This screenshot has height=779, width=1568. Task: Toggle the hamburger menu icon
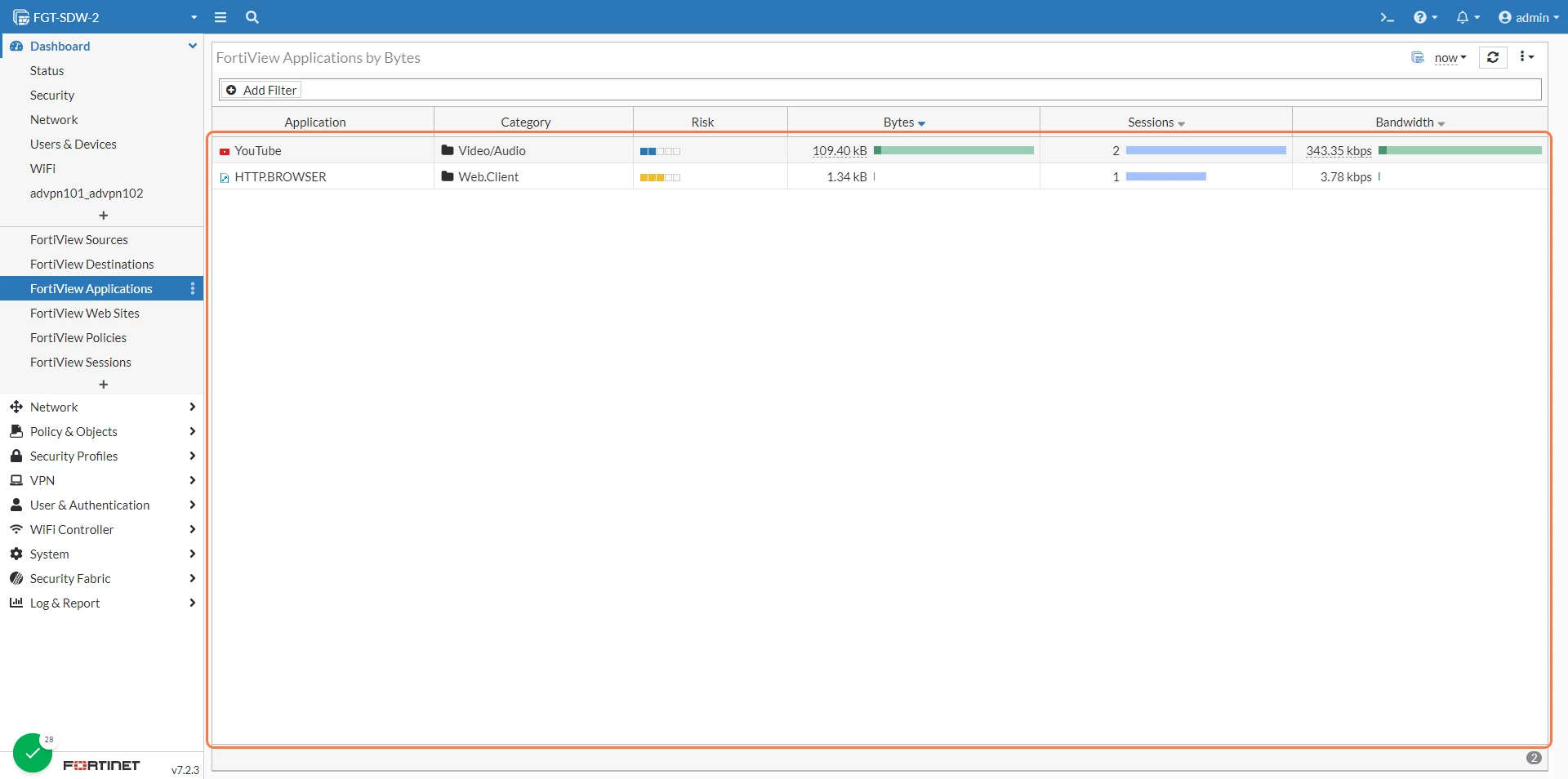click(x=220, y=17)
